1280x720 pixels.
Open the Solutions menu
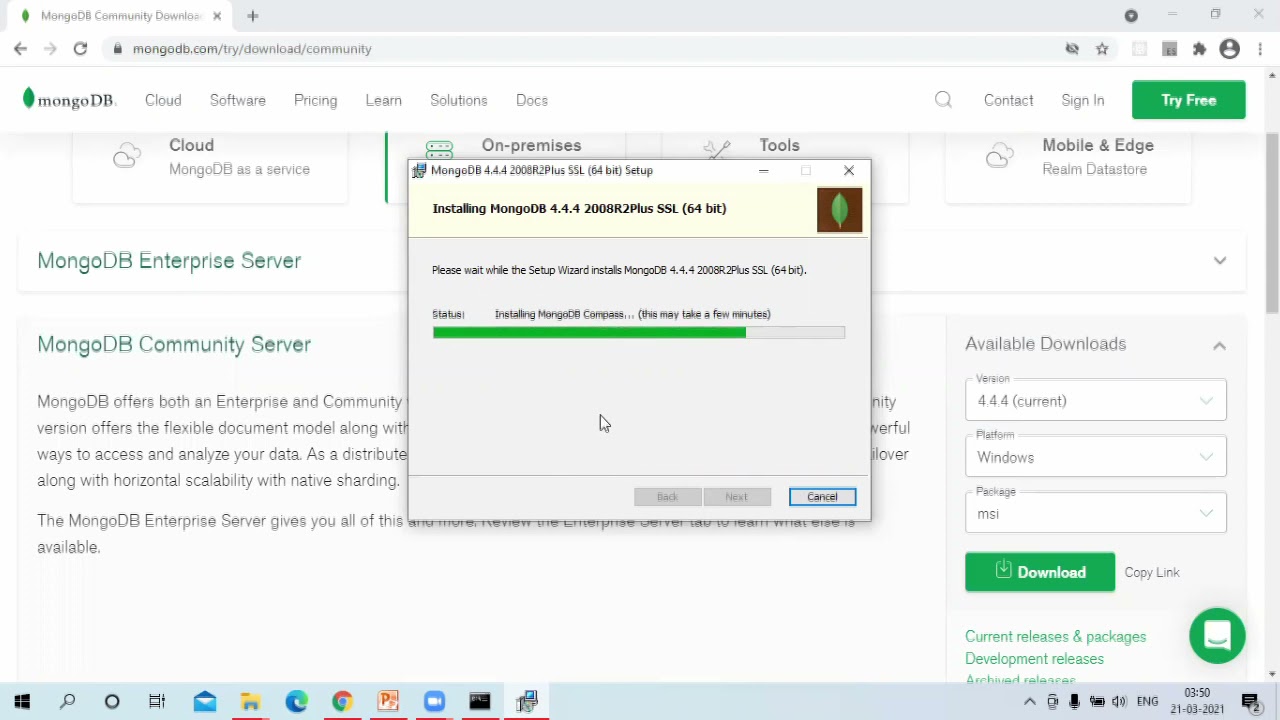(x=459, y=100)
